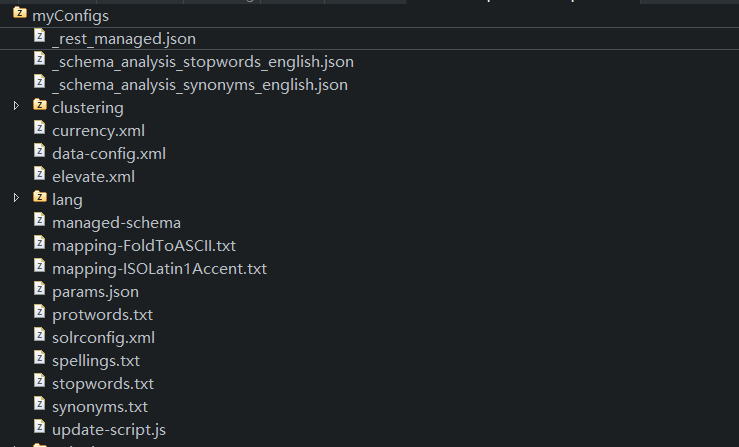
Task: Select synonyms.txt file name
Action: point(100,407)
